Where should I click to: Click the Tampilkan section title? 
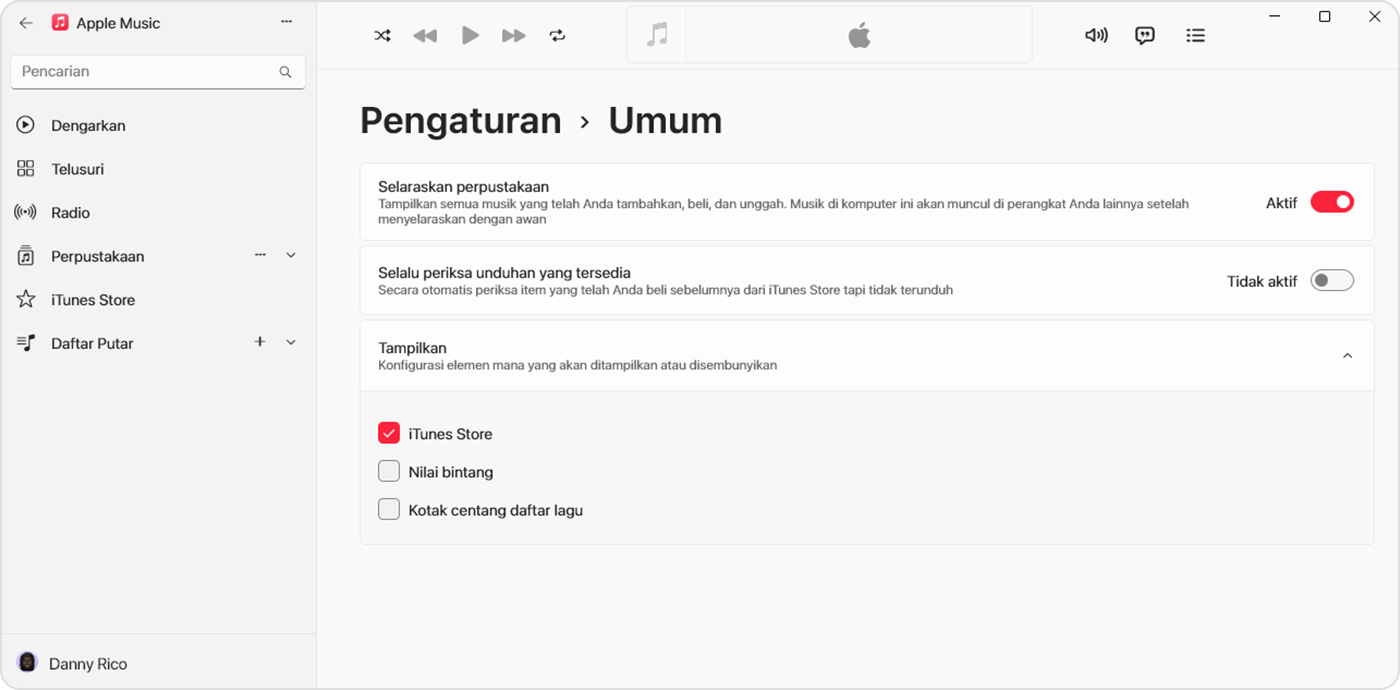pyautogui.click(x=412, y=348)
